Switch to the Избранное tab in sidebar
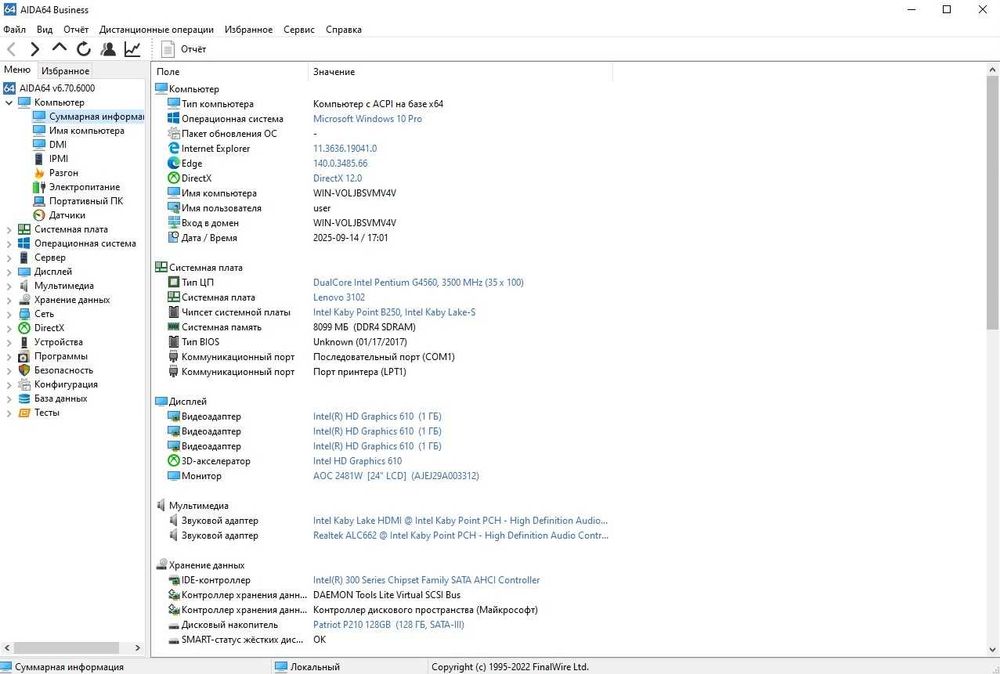1000x674 pixels. click(x=65, y=71)
